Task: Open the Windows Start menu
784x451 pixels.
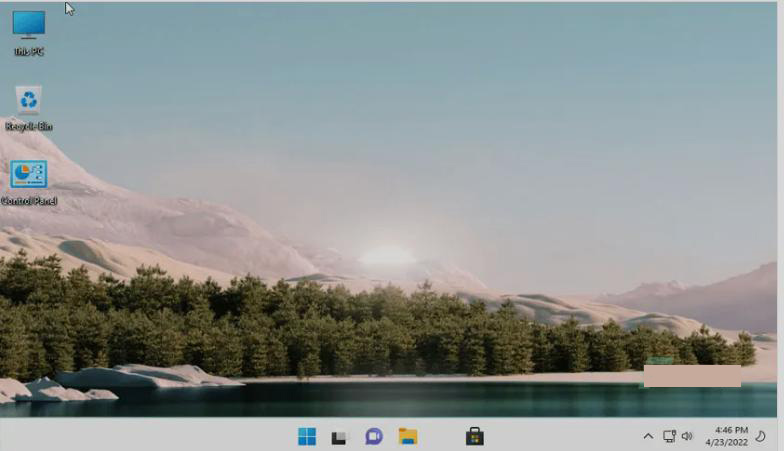Action: [307, 436]
